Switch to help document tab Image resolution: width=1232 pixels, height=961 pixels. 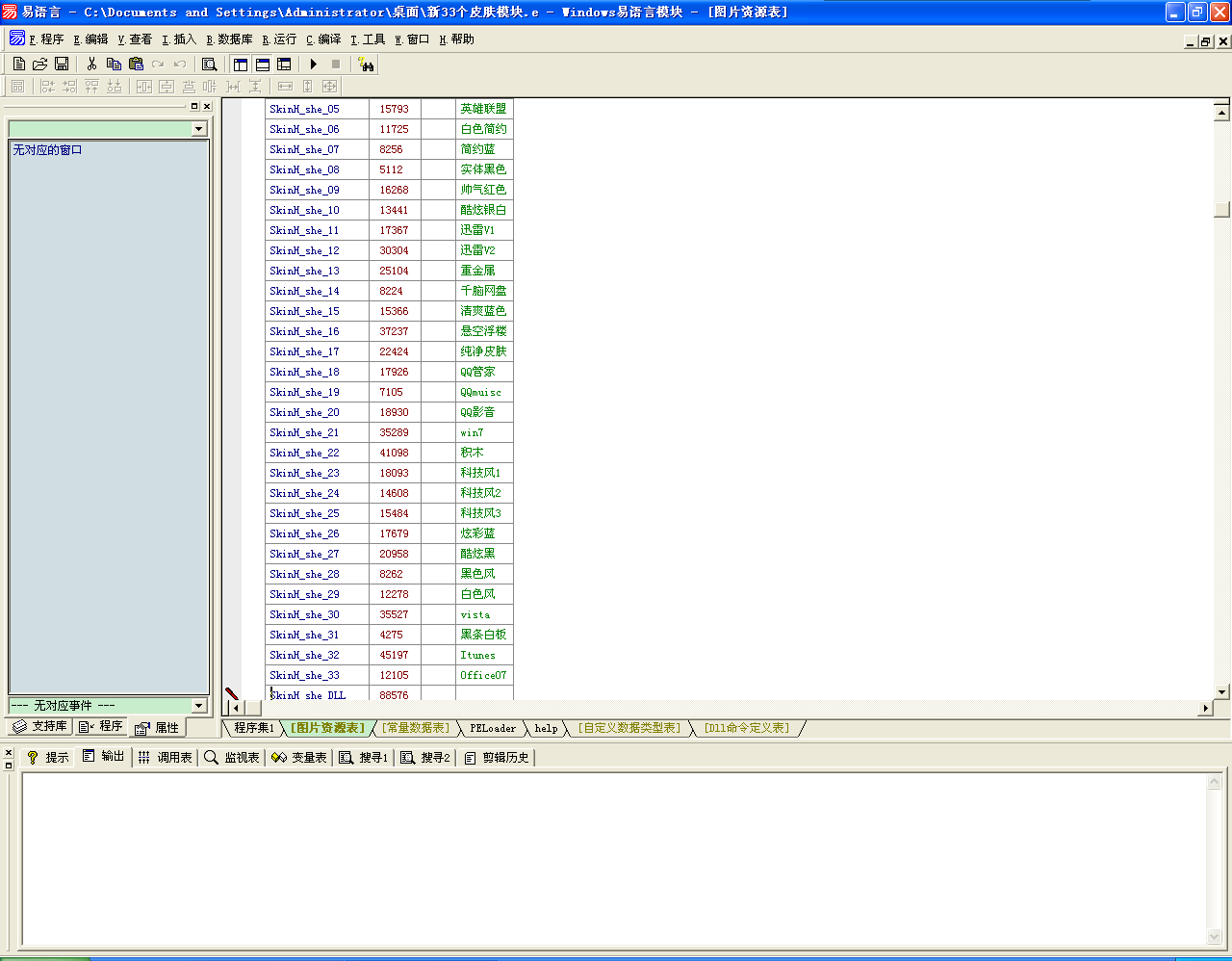click(x=547, y=728)
